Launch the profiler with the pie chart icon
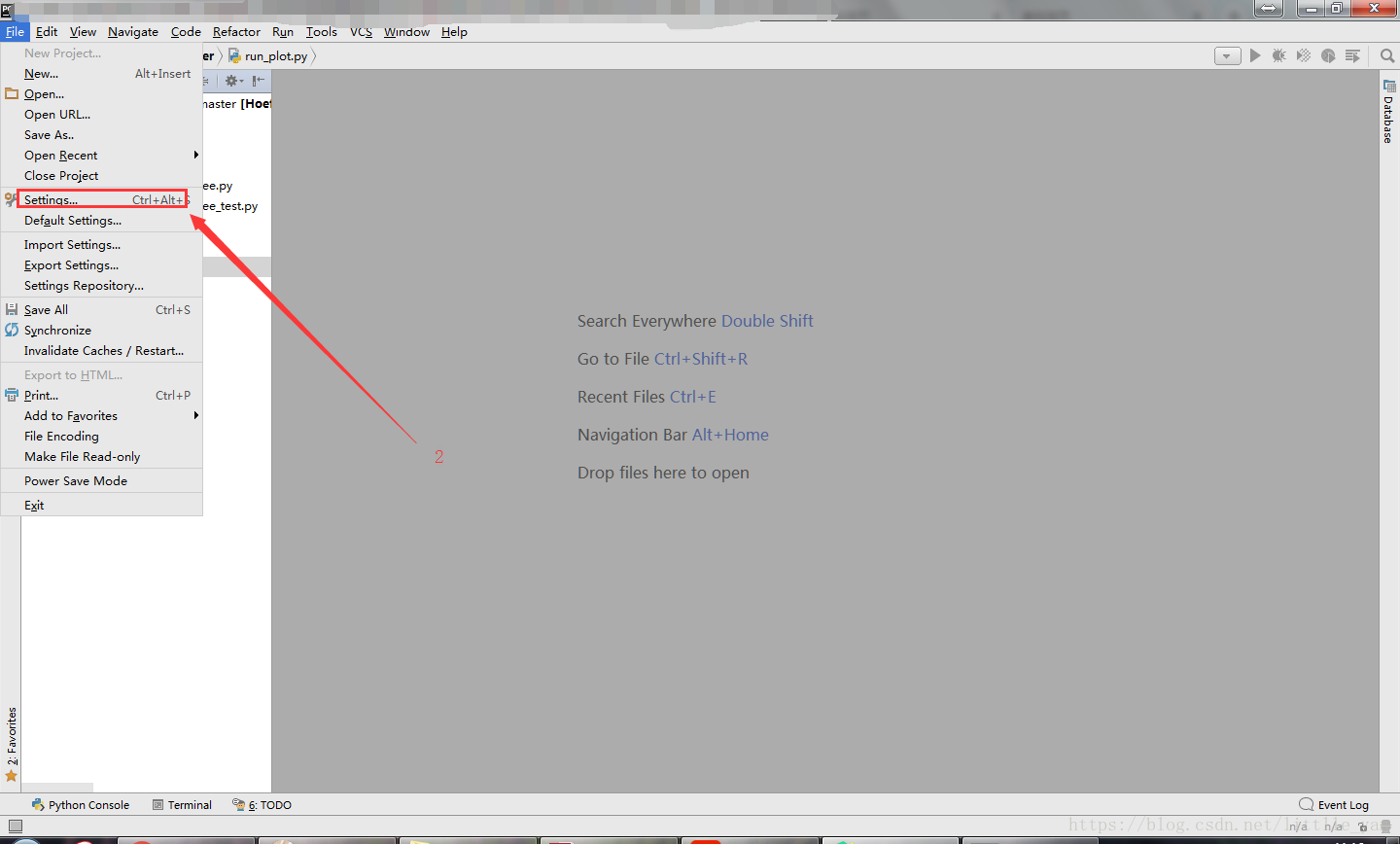This screenshot has width=1400, height=844. click(1328, 55)
